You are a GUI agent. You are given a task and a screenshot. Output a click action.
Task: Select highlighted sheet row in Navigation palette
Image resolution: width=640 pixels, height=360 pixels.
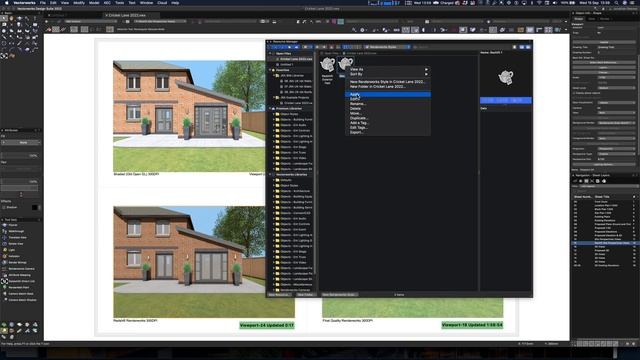604,243
